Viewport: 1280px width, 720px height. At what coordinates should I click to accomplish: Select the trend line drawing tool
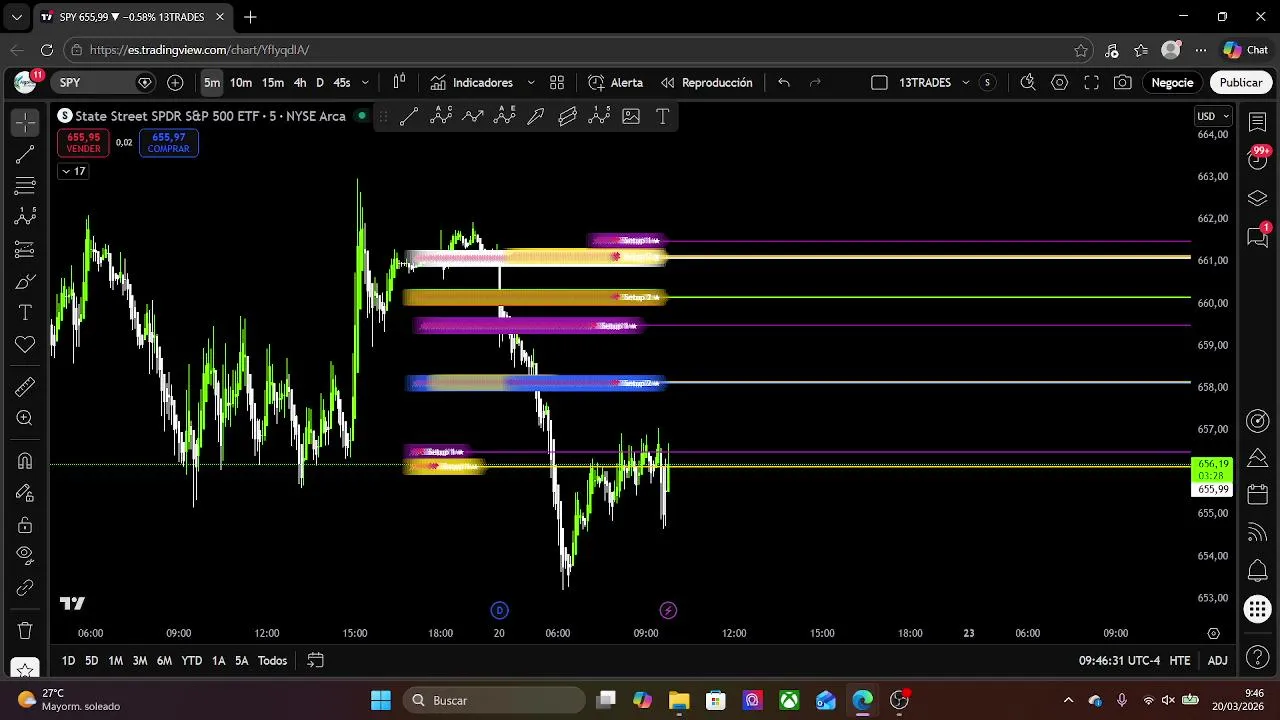point(25,154)
